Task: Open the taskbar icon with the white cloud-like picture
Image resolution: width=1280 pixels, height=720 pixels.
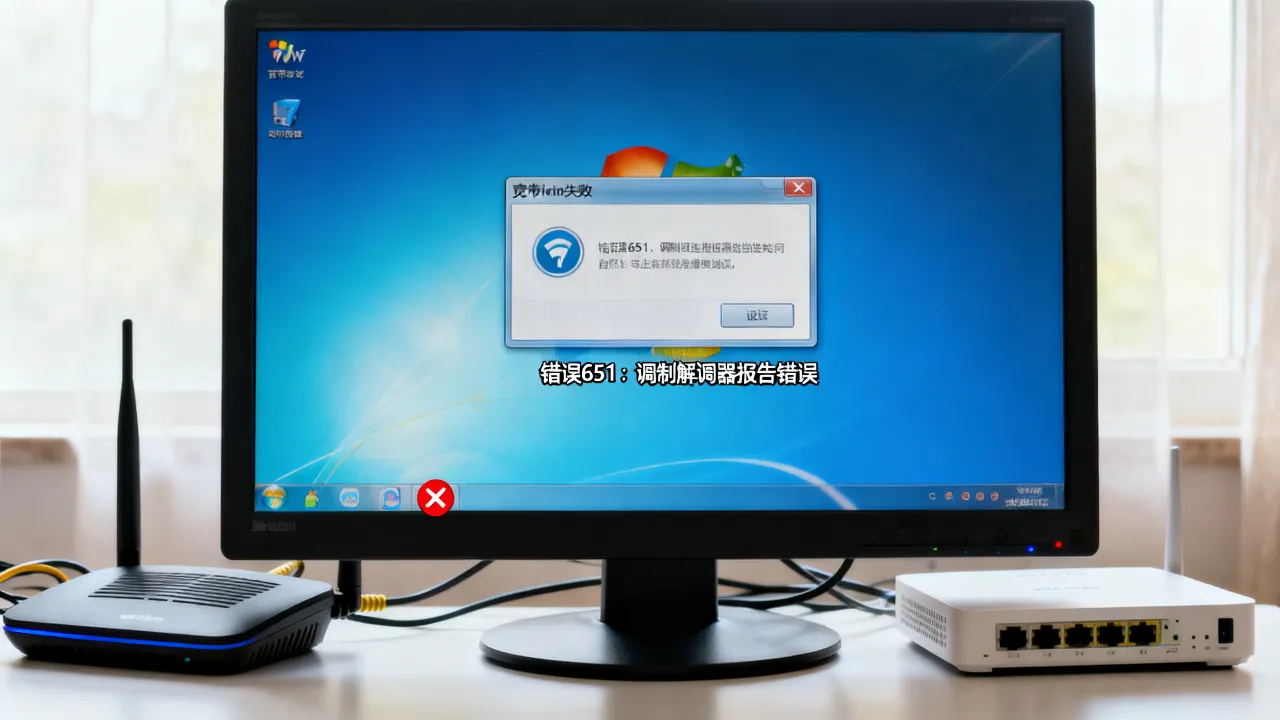Action: 349,497
